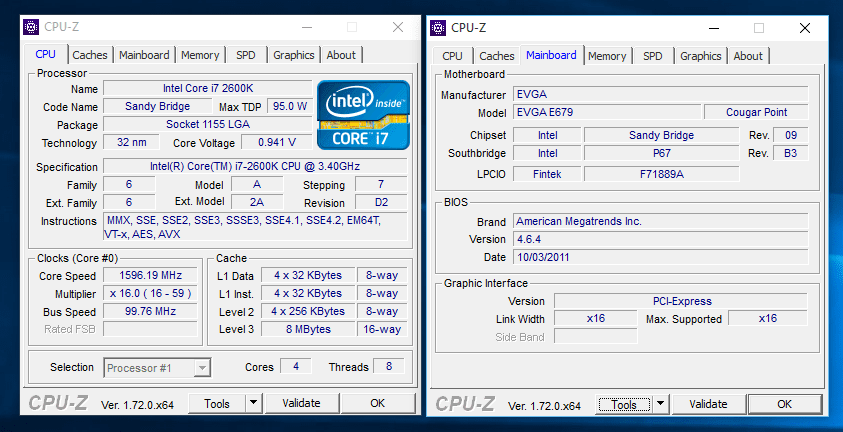Open Memory tab in right CPU-Z window
The height and width of the screenshot is (432, 843).
607,56
